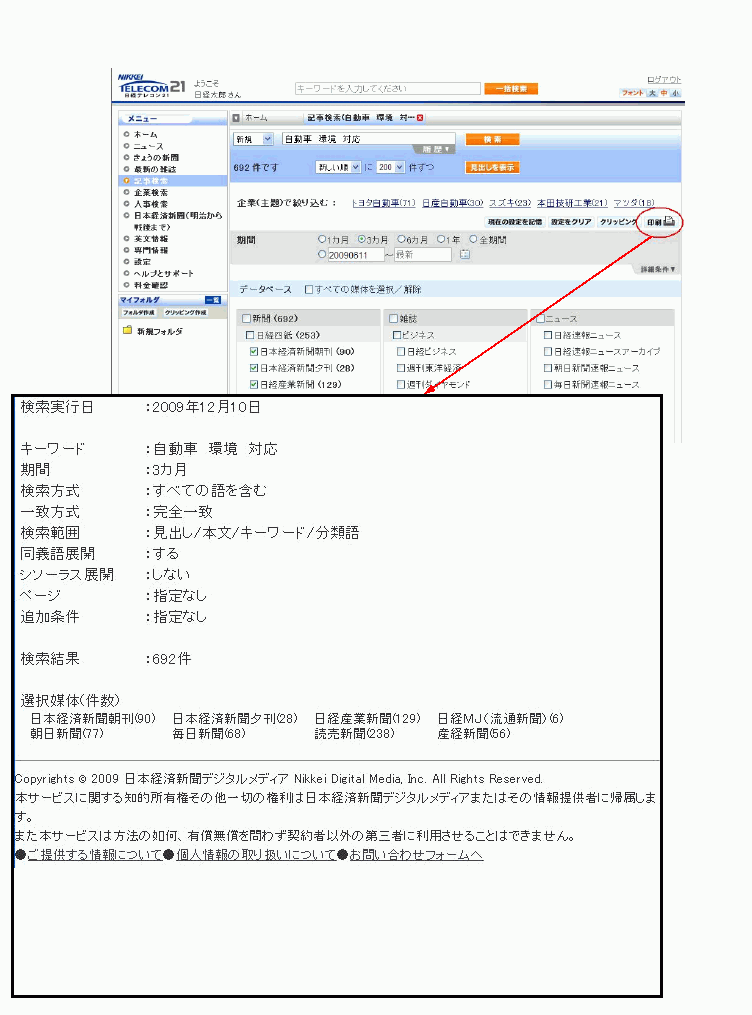Select the large (大) font size icon

[652, 93]
